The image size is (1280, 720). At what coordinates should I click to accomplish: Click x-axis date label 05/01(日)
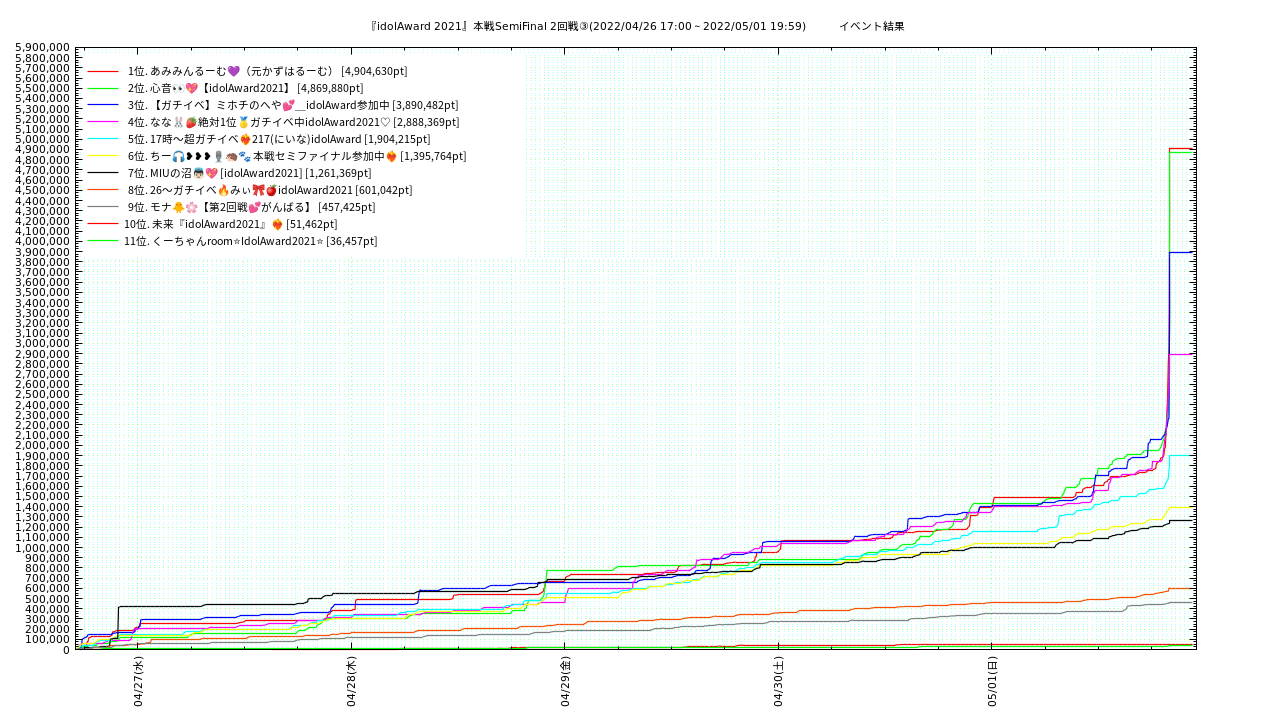pos(992,681)
